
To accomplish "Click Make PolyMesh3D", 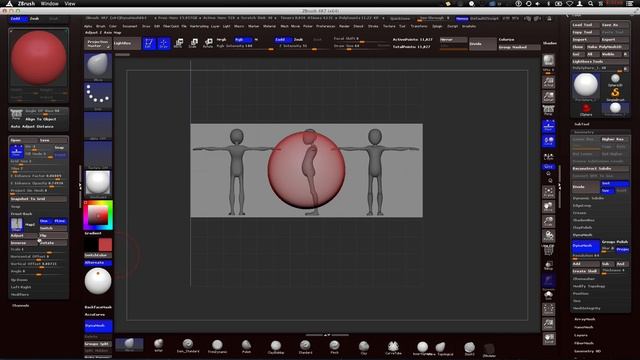I will (607, 47).
